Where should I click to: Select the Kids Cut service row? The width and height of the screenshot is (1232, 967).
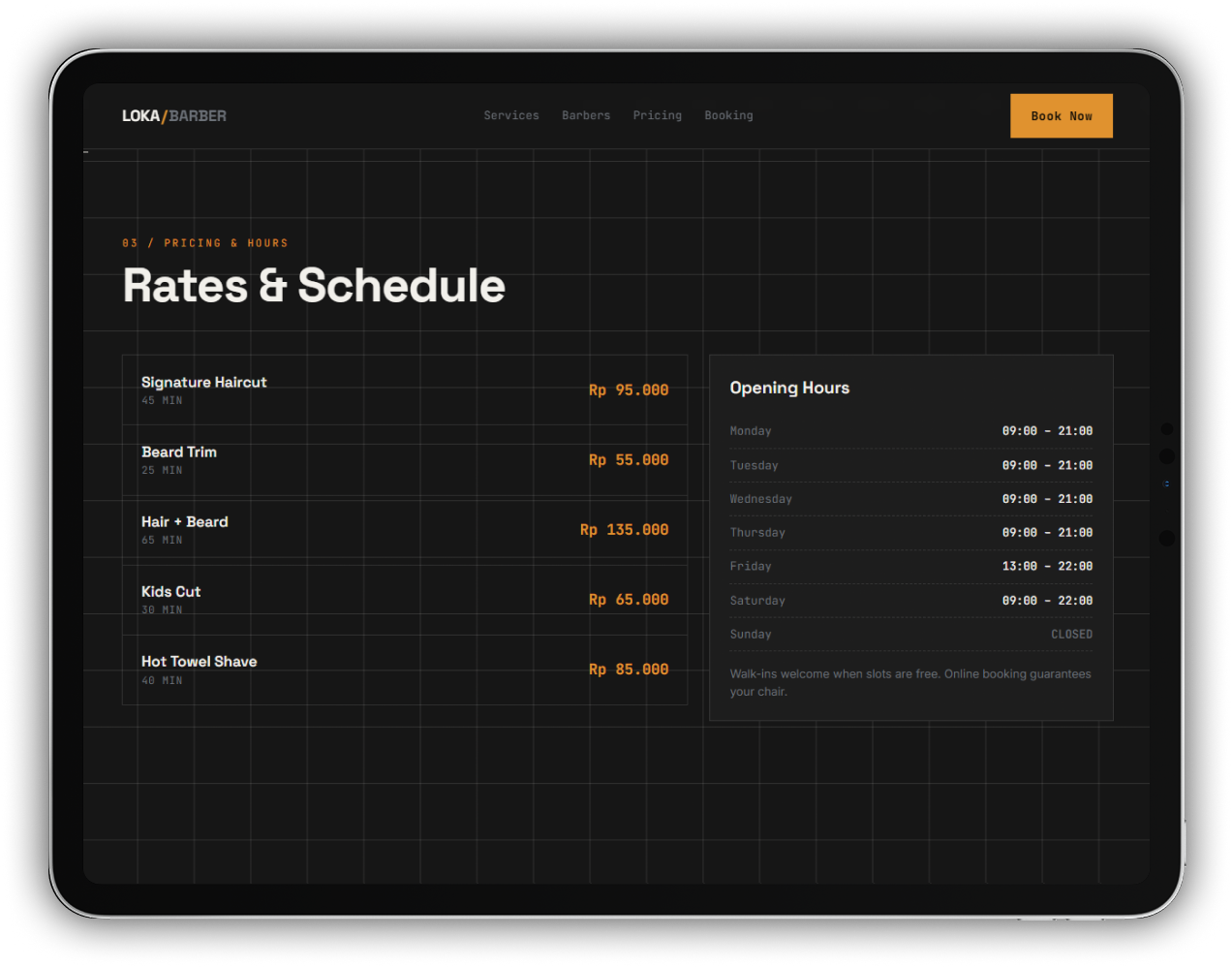tap(405, 599)
